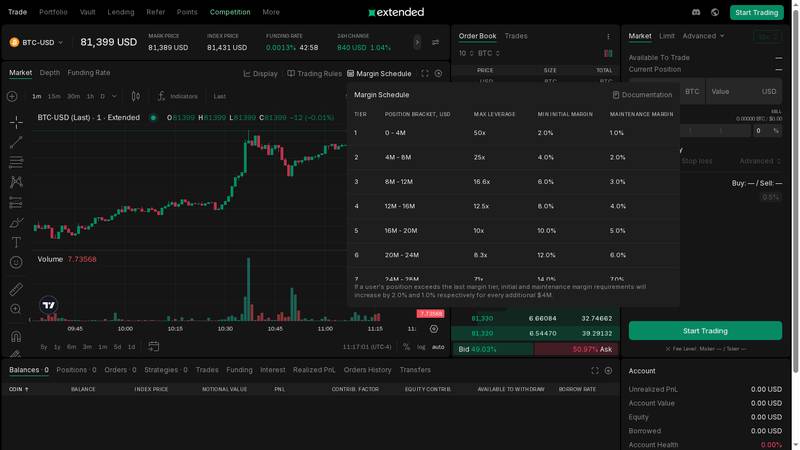Select the brush drawing tool

pos(16,222)
